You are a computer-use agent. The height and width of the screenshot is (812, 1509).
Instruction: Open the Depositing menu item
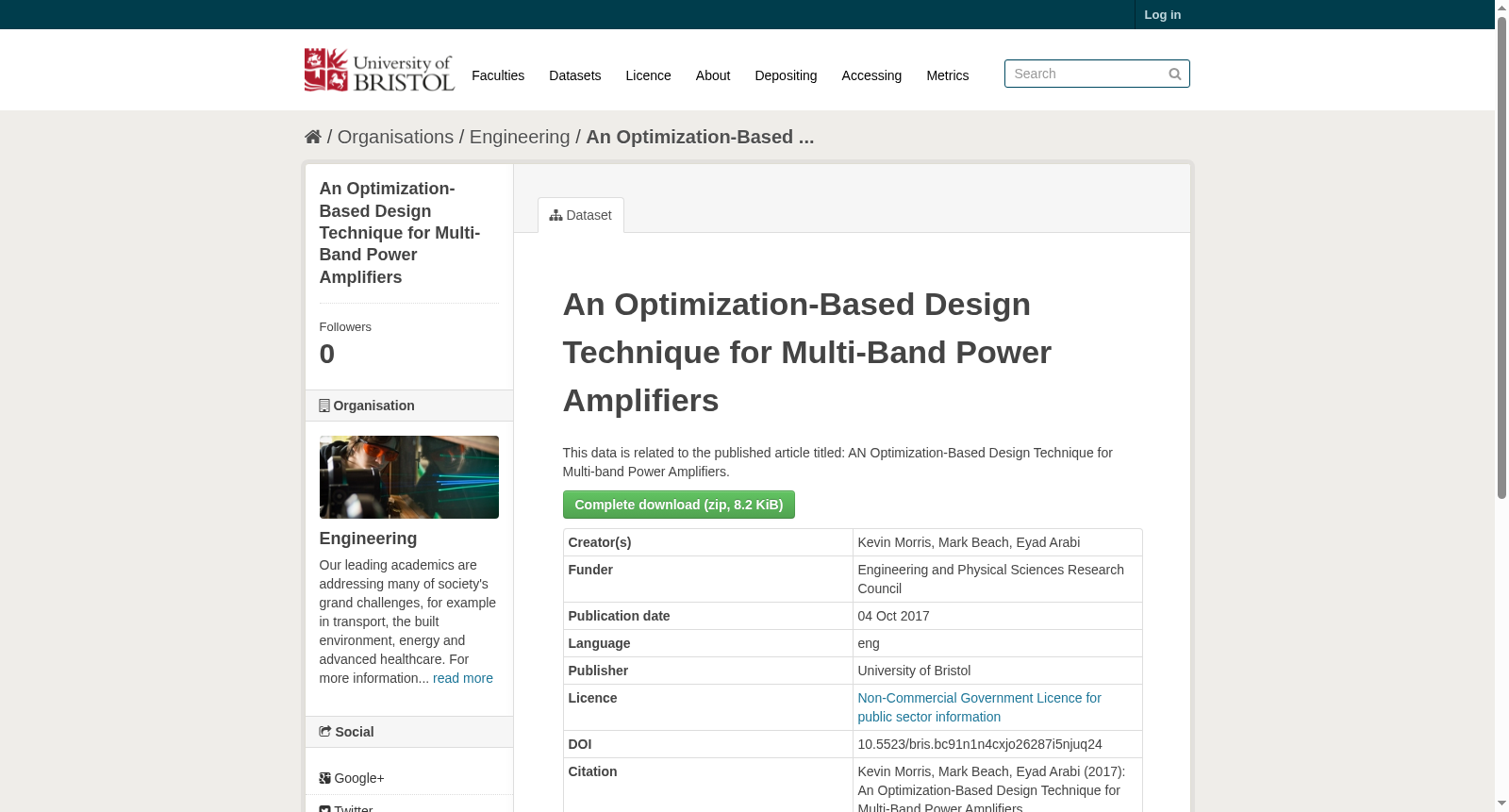(786, 75)
